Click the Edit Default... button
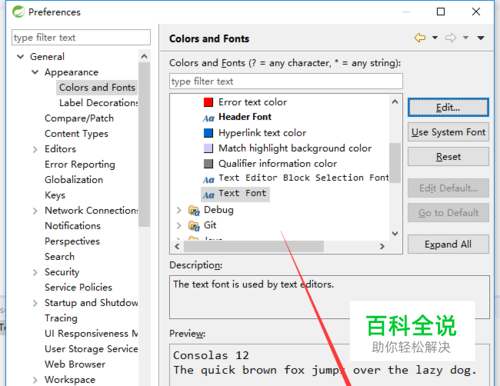 [x=448, y=188]
